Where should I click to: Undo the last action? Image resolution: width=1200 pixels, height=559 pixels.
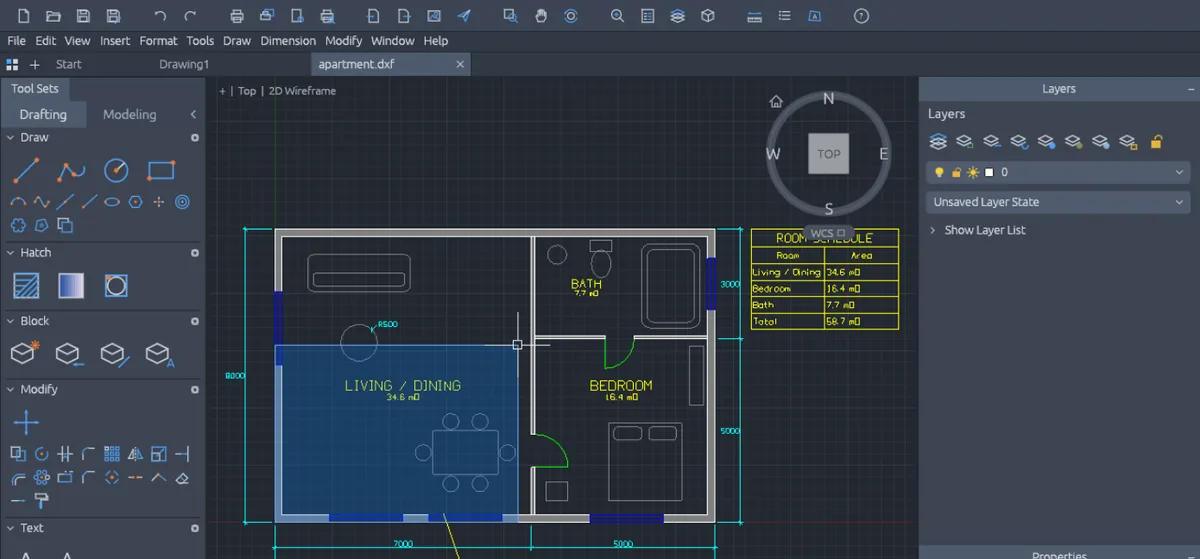[x=160, y=16]
